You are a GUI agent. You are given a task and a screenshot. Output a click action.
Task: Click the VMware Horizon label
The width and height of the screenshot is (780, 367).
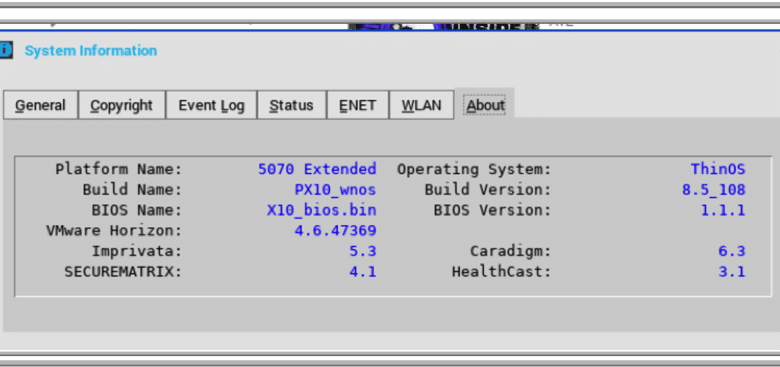[114, 230]
